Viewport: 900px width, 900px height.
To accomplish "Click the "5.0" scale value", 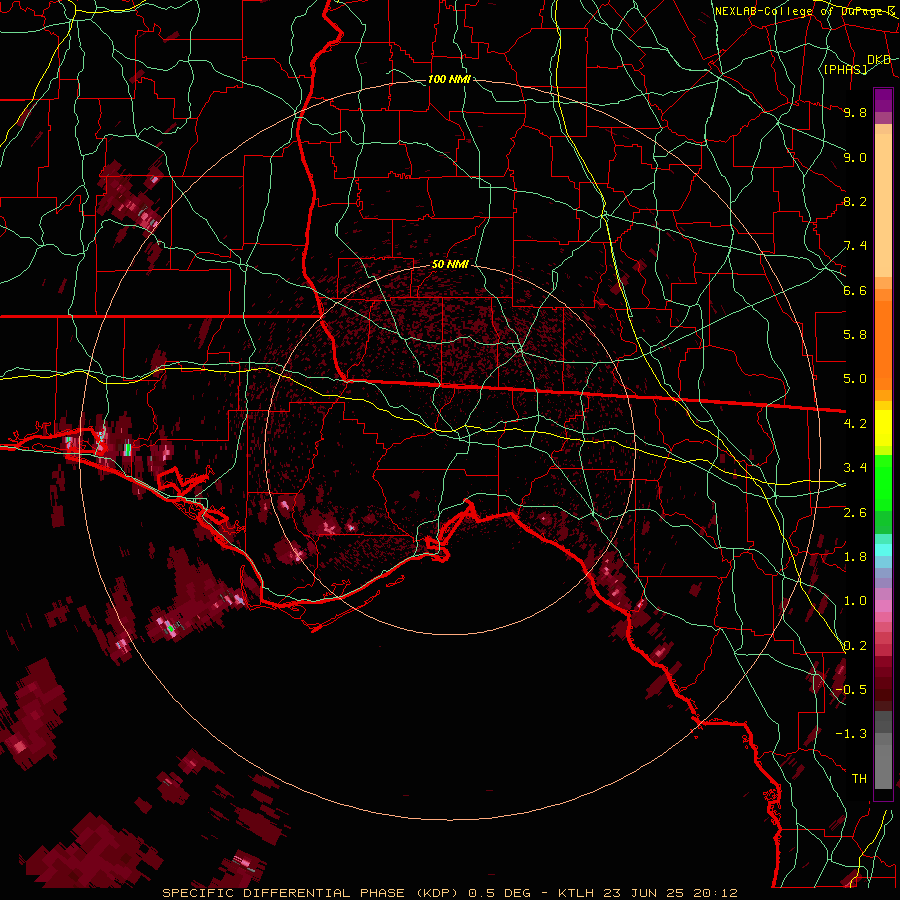I will click(x=855, y=379).
